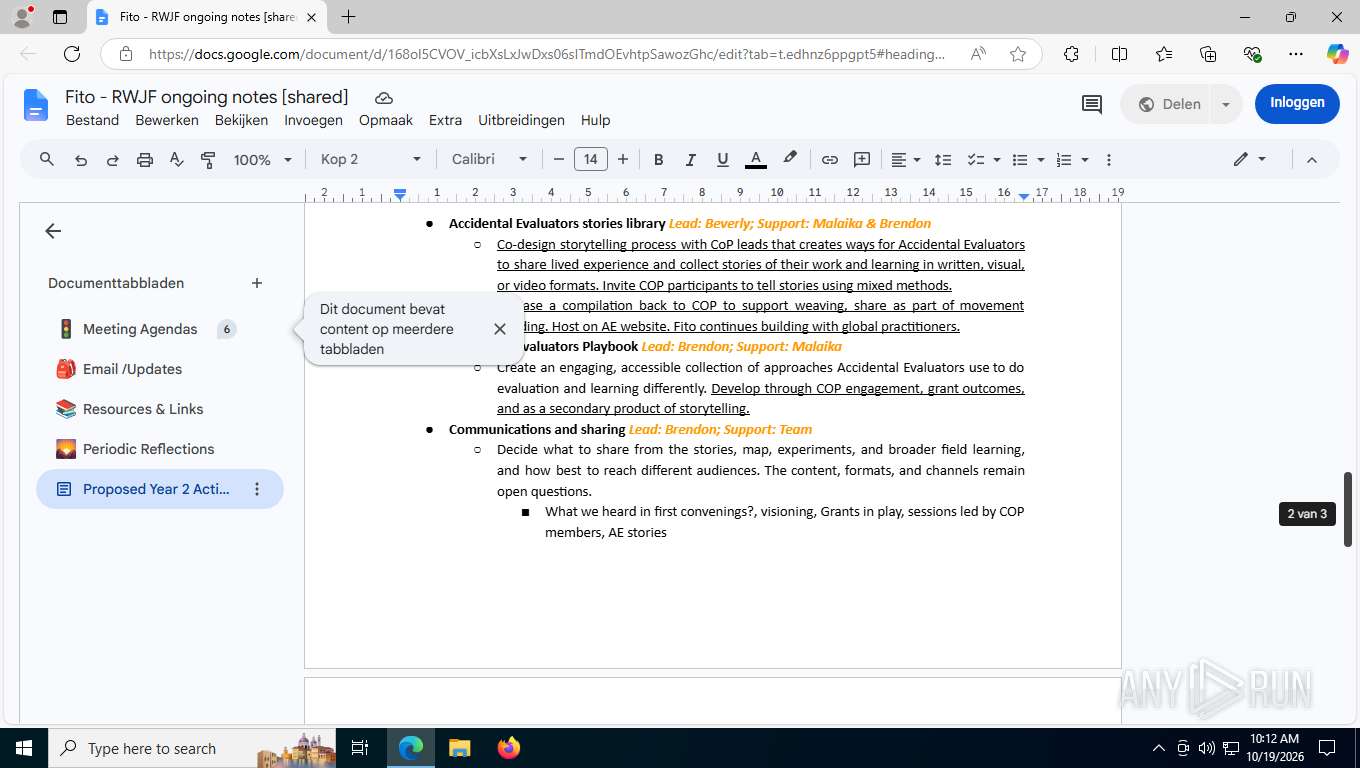Print the document
This screenshot has width=1360, height=768.
coord(145,160)
